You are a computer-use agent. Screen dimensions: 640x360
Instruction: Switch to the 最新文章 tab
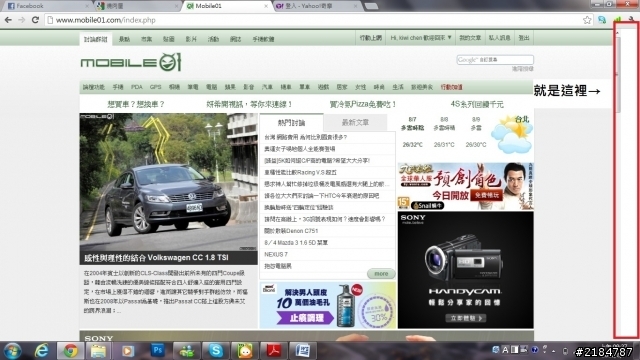(355, 122)
